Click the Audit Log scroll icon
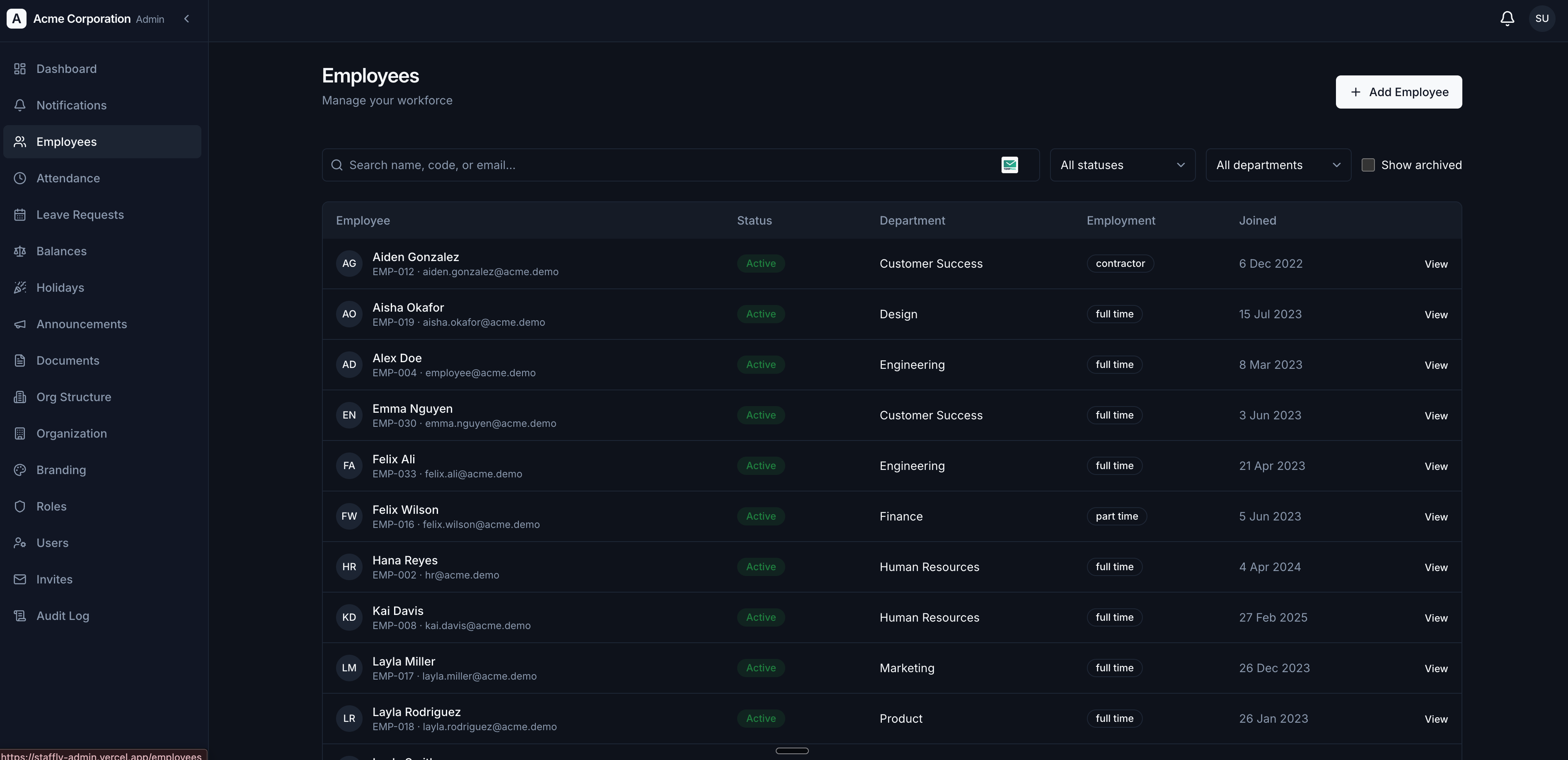 click(x=20, y=616)
